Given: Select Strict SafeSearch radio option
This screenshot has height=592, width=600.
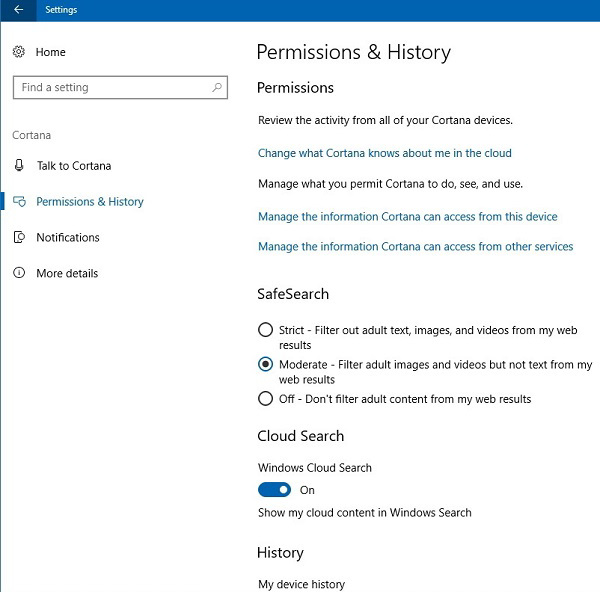Looking at the screenshot, I should pyautogui.click(x=265, y=330).
